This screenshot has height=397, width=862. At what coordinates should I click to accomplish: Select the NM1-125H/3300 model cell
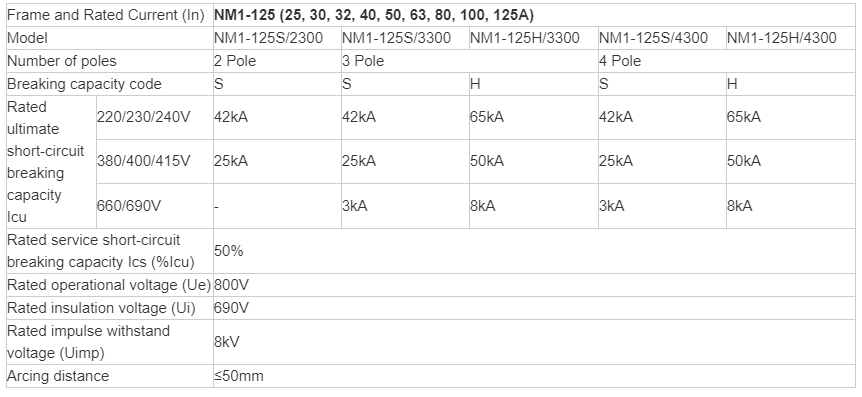pos(533,38)
